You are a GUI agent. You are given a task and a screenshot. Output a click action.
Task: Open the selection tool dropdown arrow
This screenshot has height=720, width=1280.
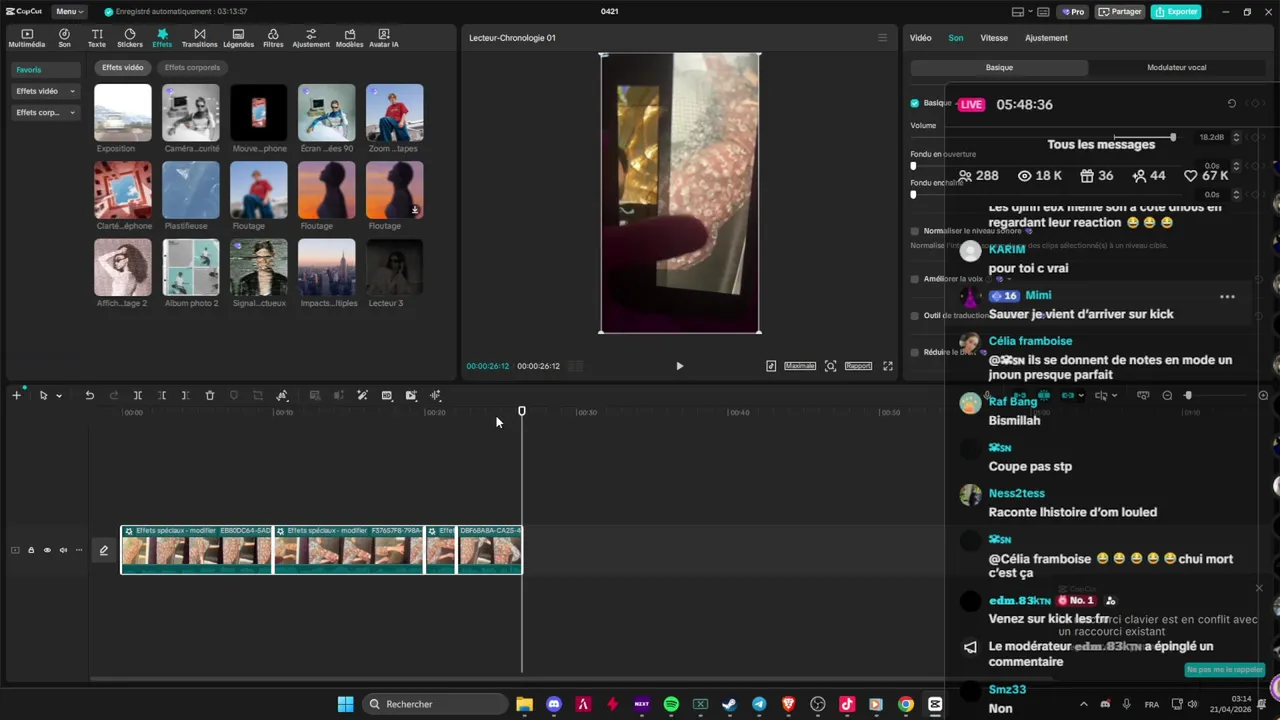coord(59,396)
